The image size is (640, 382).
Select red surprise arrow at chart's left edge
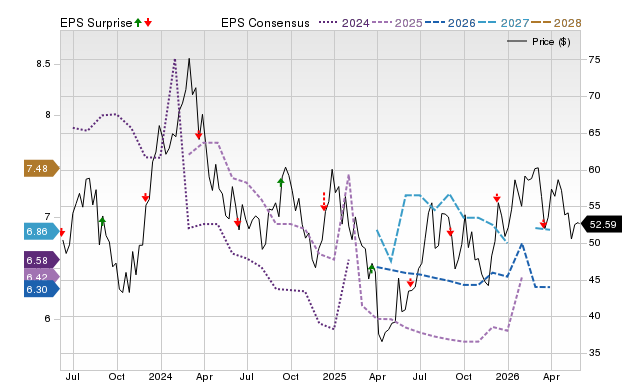point(62,232)
